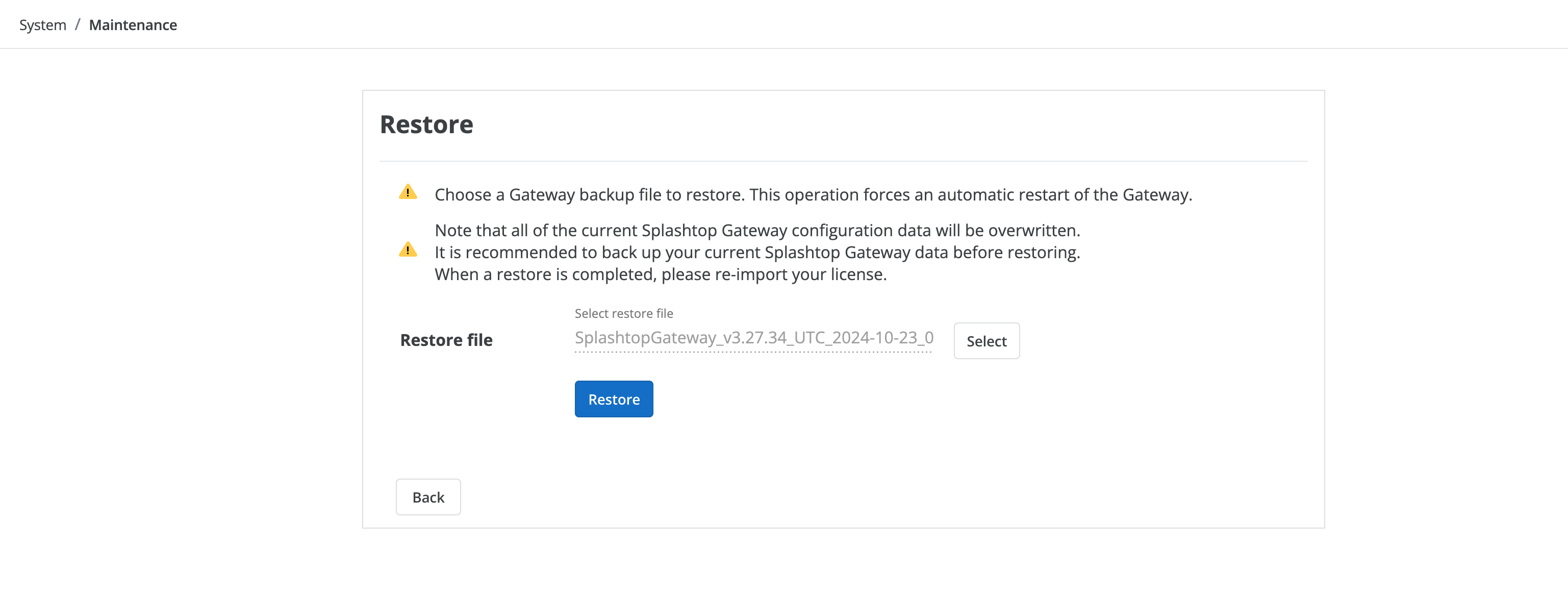
Task: Click 'Choose a Gateway backup file to restore' text
Action: click(813, 195)
